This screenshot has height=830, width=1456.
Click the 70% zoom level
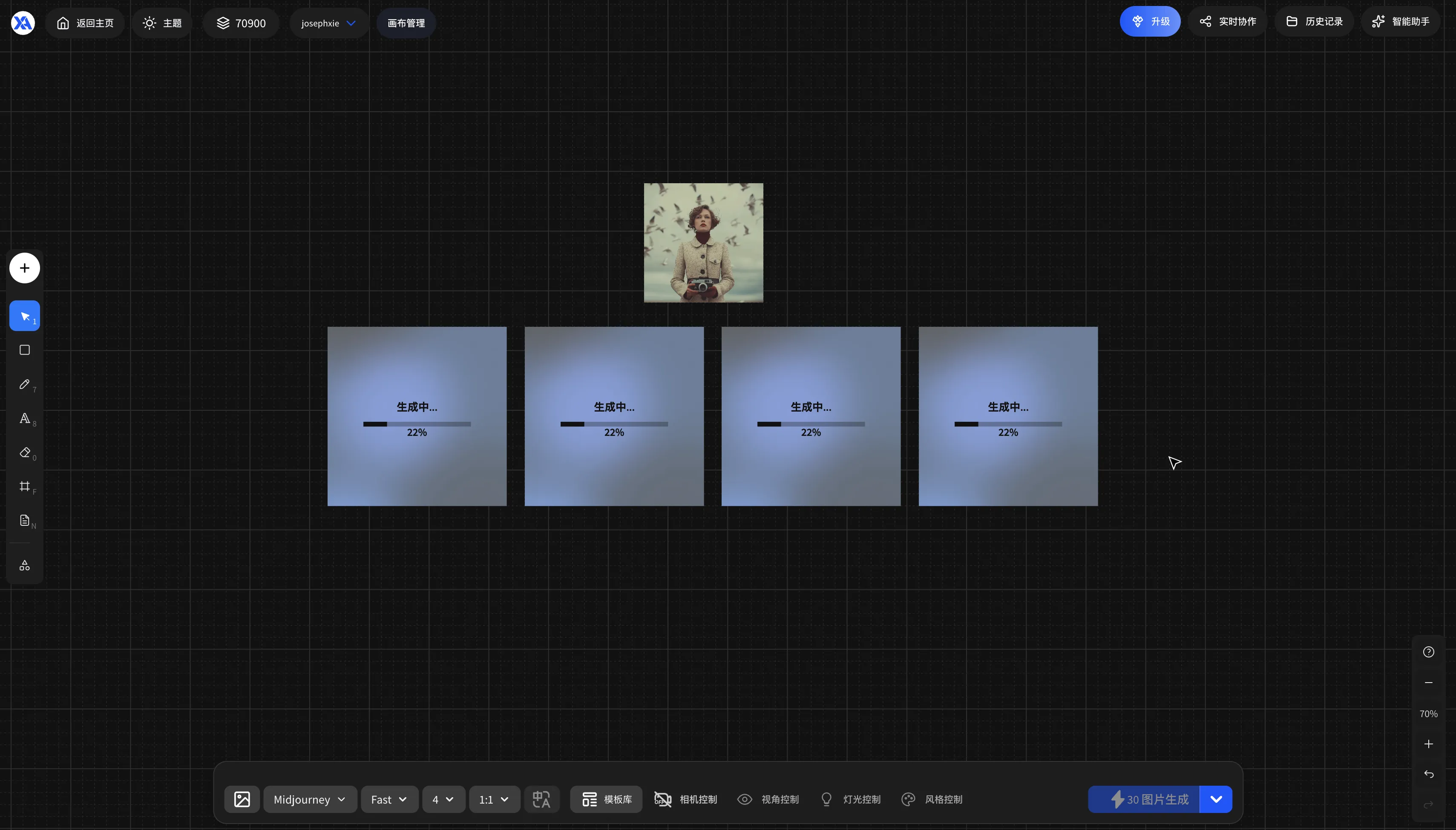pyautogui.click(x=1429, y=714)
